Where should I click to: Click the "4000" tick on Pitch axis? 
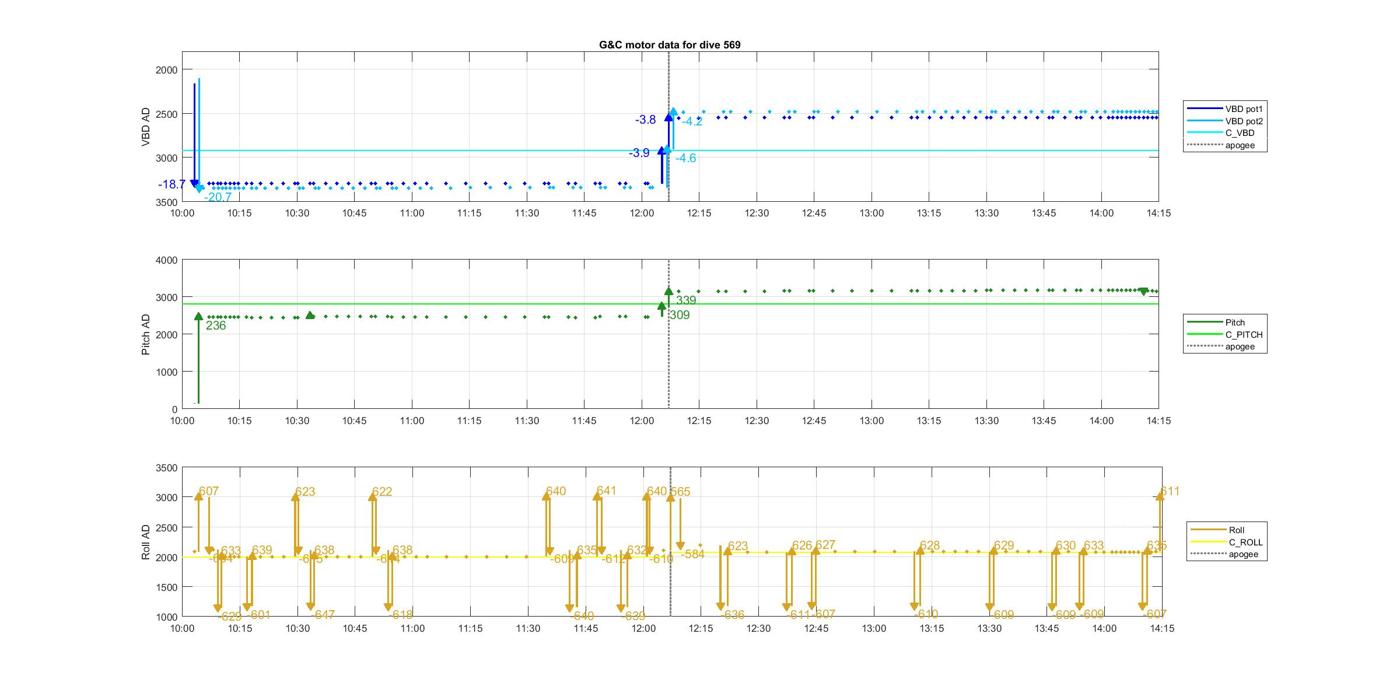(165, 261)
